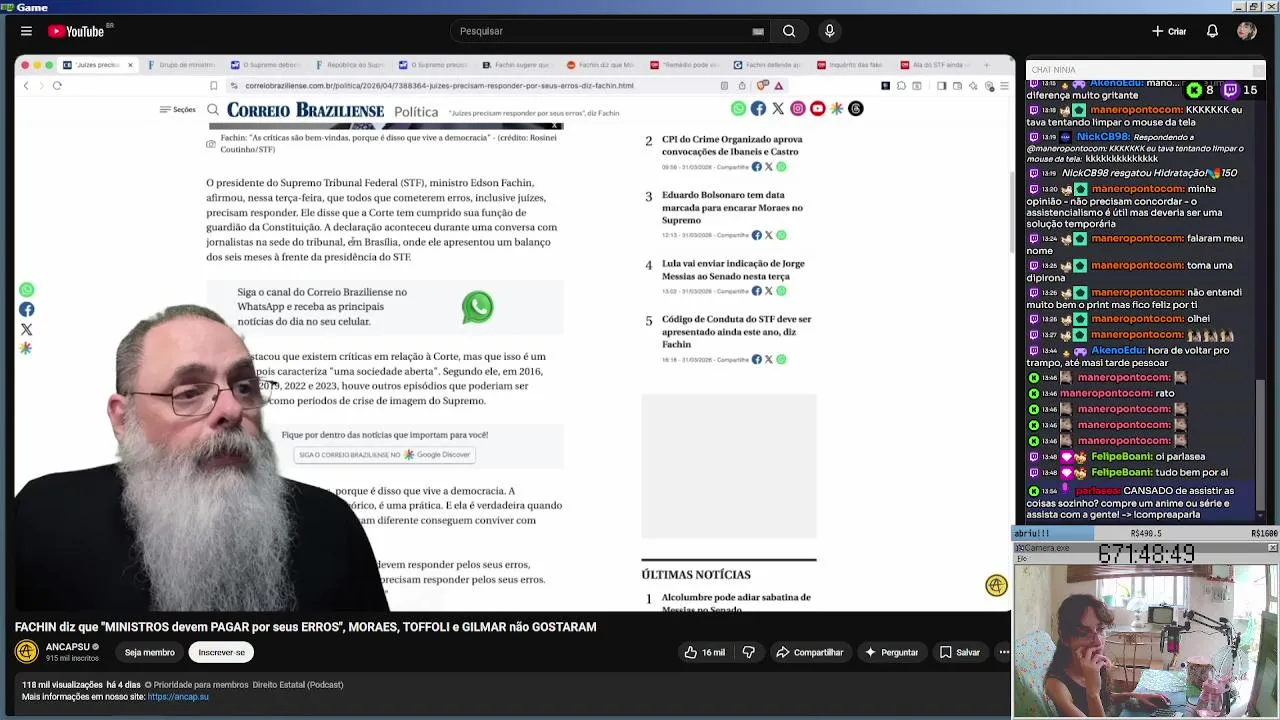
Task: Share the video via Compartilhar
Action: (809, 652)
